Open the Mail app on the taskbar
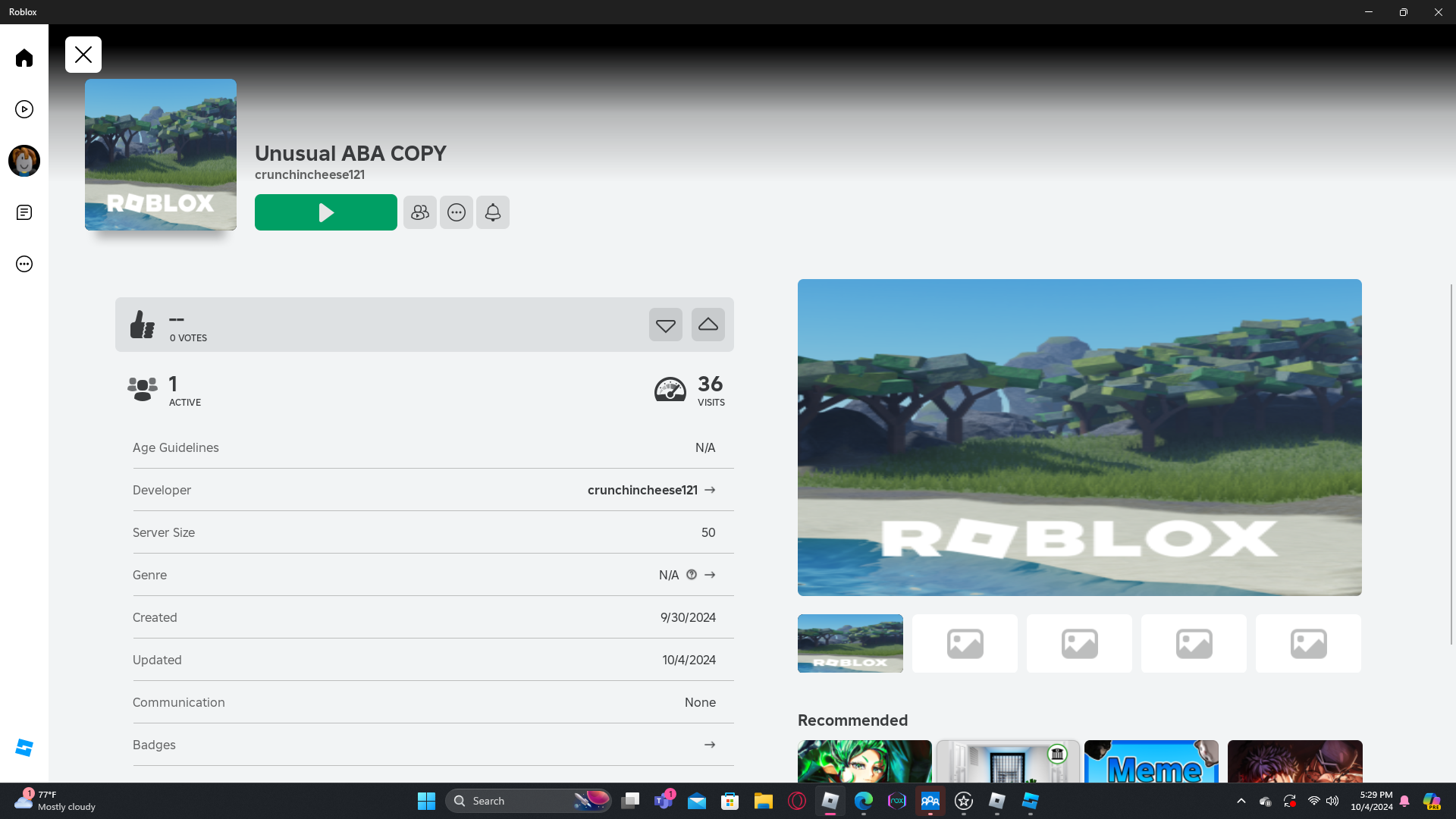This screenshot has height=819, width=1456. point(697,801)
